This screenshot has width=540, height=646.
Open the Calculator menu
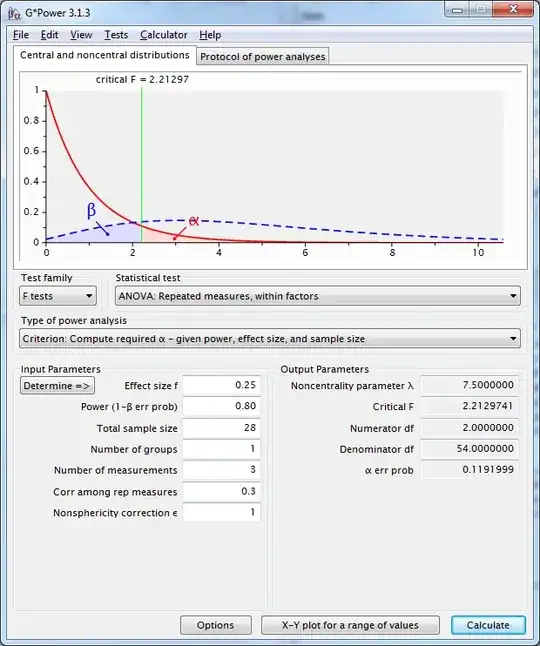coord(164,35)
